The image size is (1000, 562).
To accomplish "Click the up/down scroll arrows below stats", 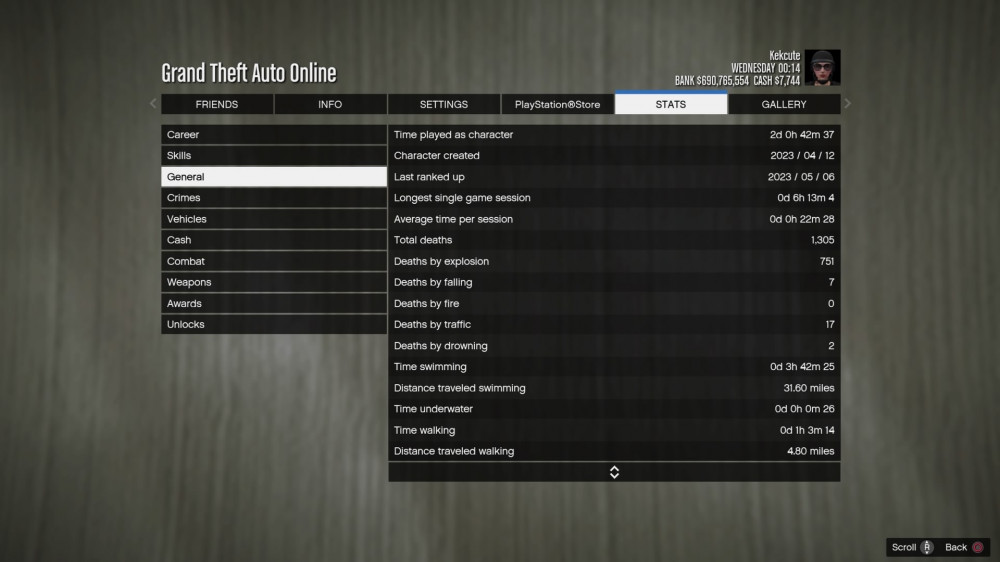I will click(x=614, y=472).
